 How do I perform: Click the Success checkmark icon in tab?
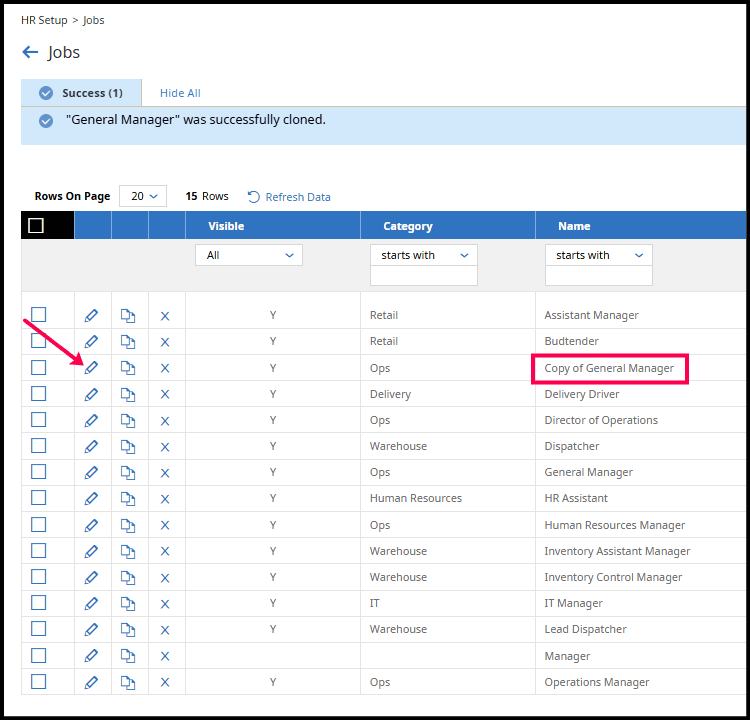46,93
